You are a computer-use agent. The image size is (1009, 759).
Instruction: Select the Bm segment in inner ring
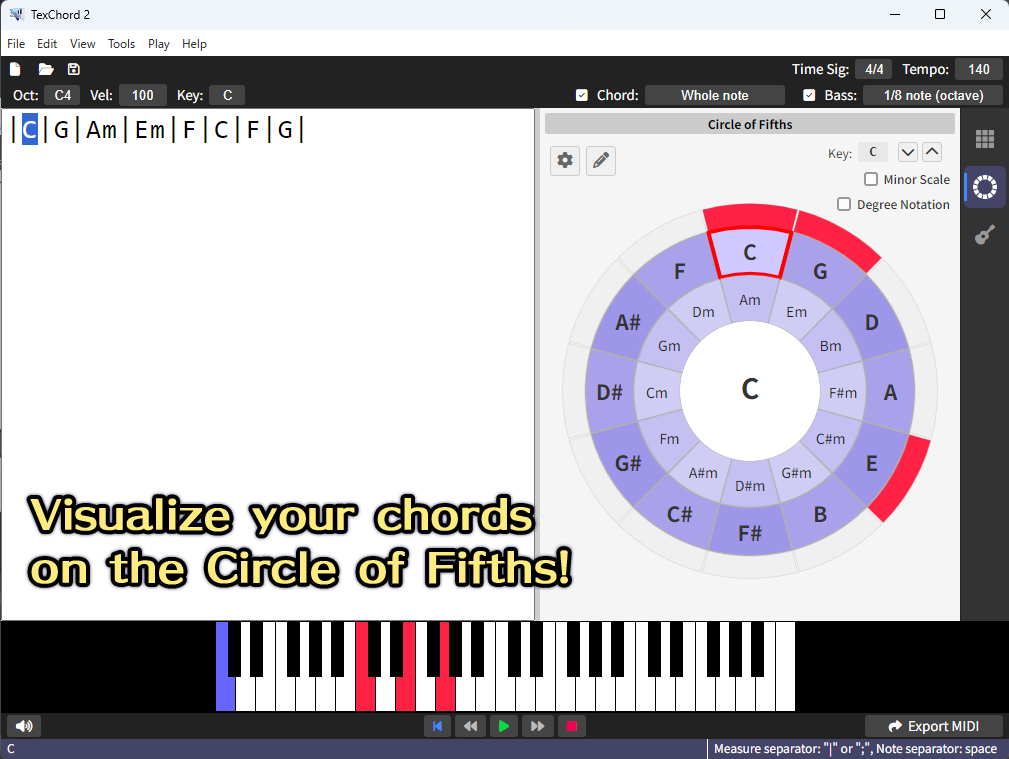click(x=831, y=346)
